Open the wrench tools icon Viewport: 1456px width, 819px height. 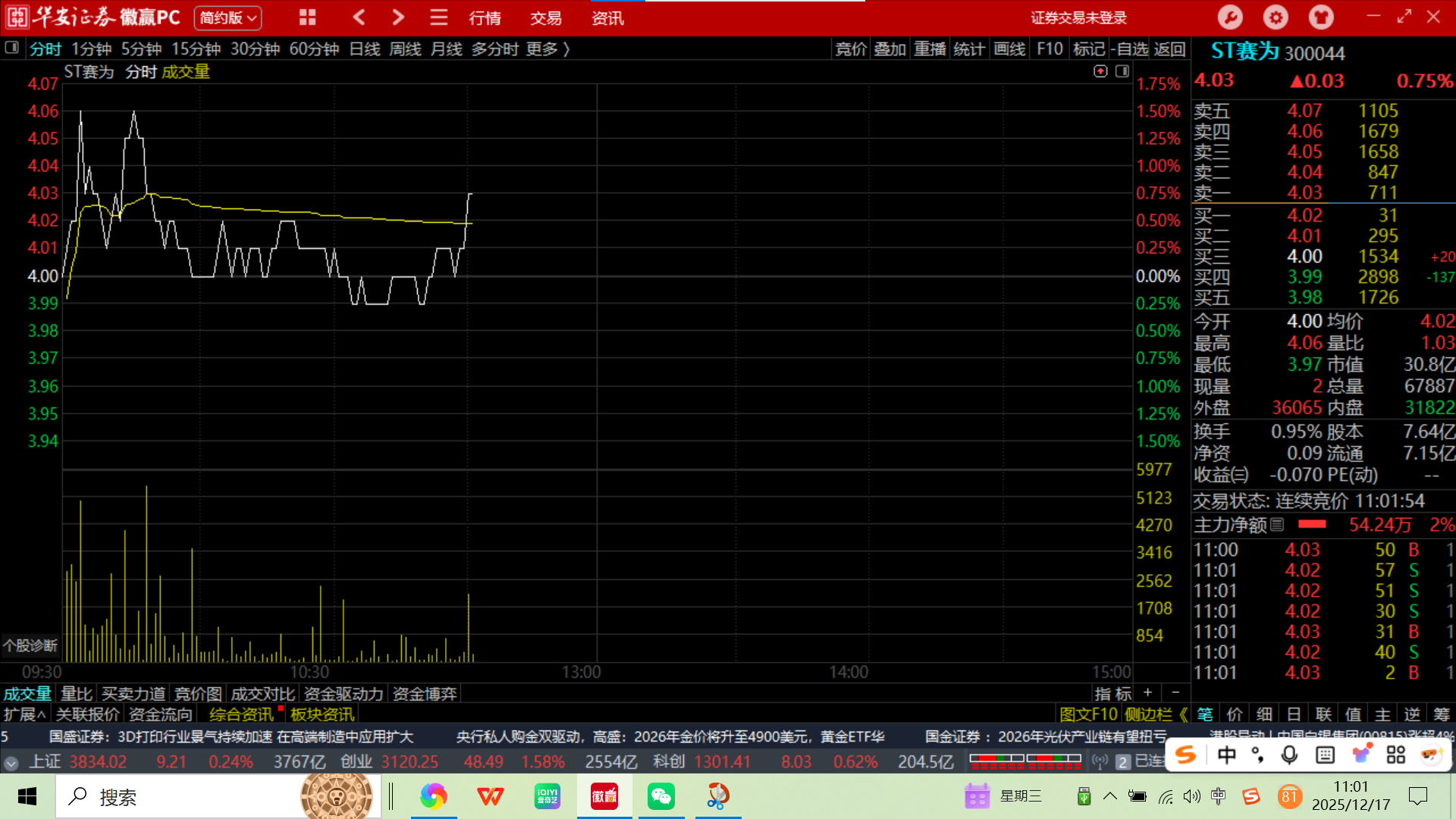tap(1229, 17)
